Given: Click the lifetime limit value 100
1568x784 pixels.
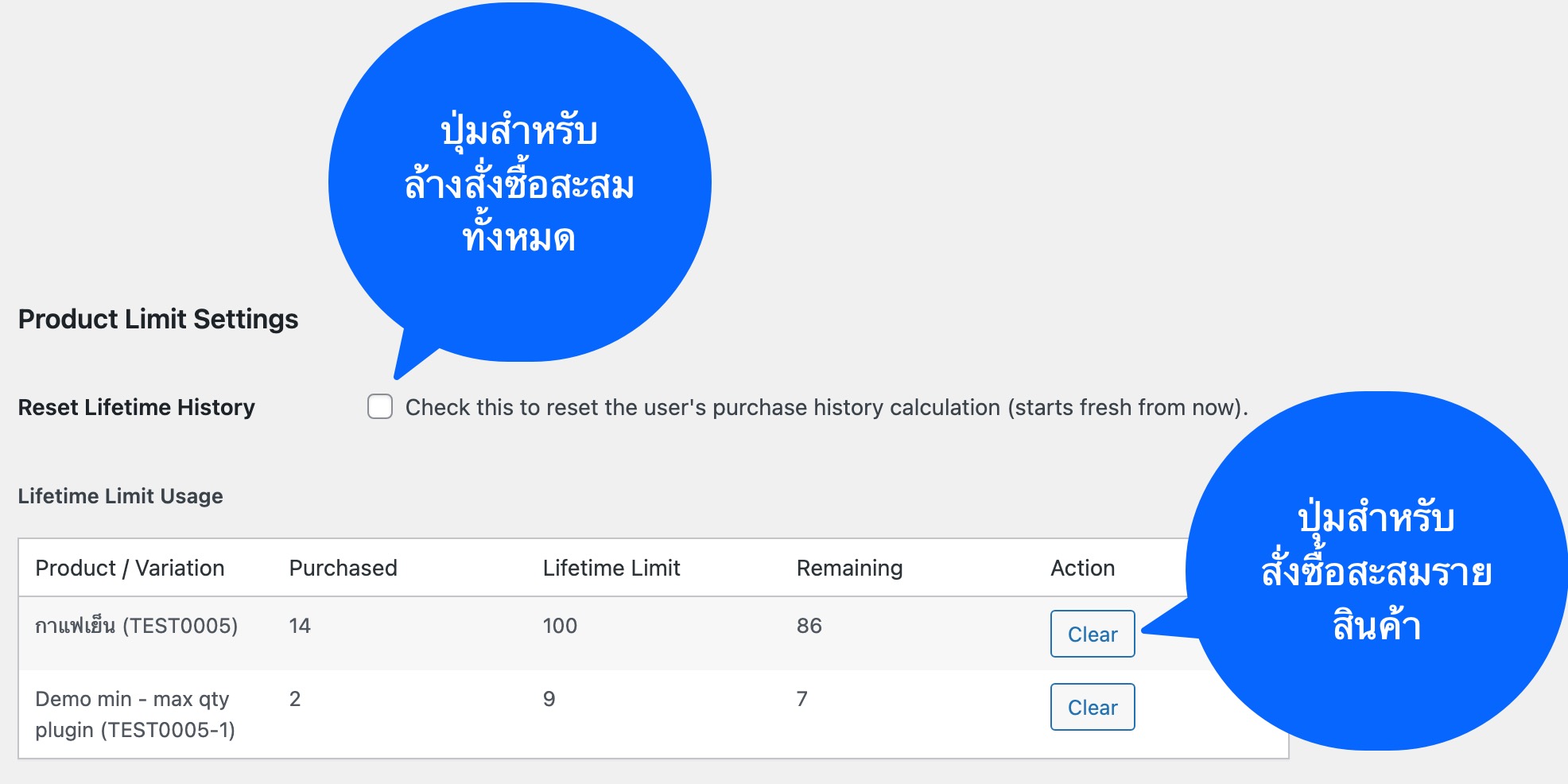Looking at the screenshot, I should [x=559, y=626].
